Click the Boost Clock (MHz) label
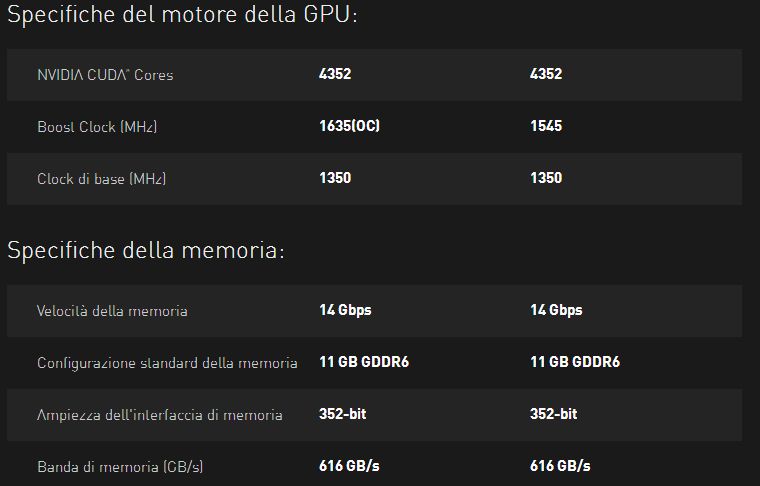Viewport: 760px width, 486px height. tap(97, 127)
